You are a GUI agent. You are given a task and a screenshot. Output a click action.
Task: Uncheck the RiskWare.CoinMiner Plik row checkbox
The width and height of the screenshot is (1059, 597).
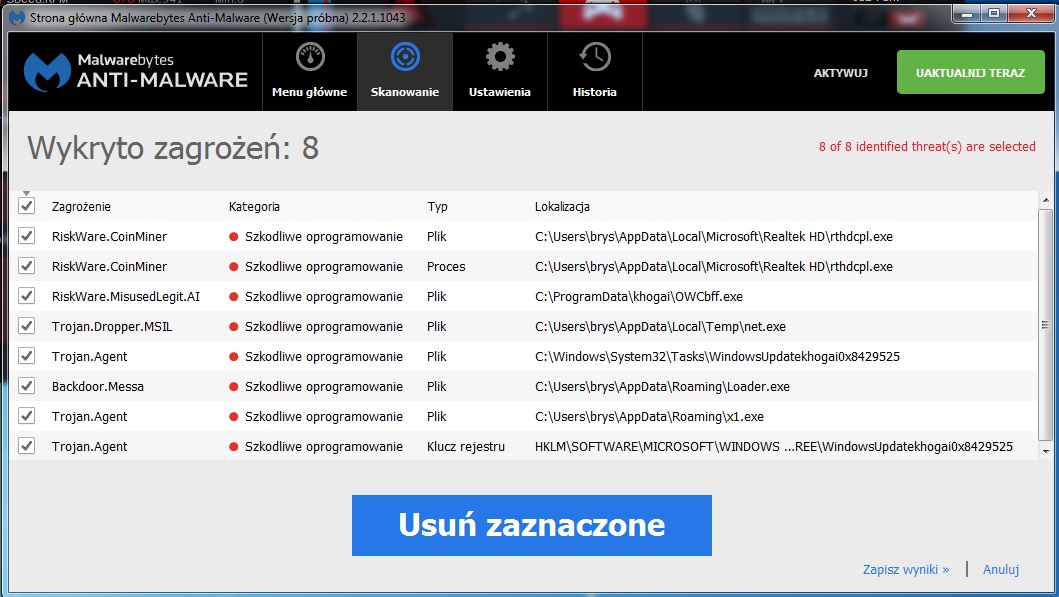point(26,236)
